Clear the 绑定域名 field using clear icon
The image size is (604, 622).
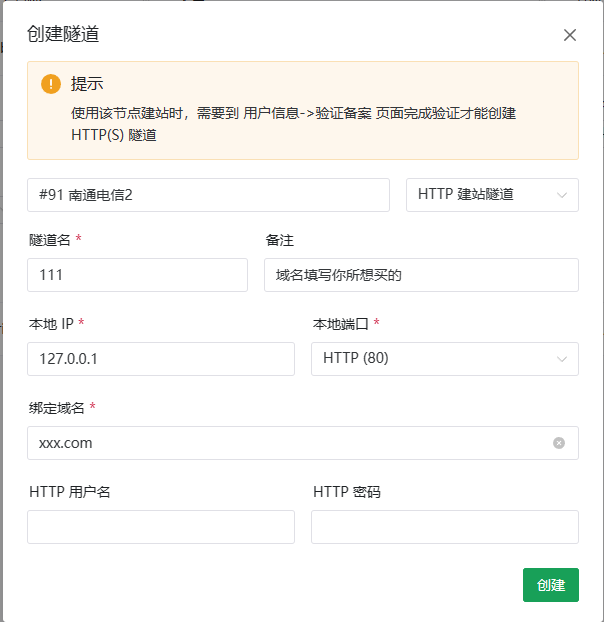tap(559, 443)
